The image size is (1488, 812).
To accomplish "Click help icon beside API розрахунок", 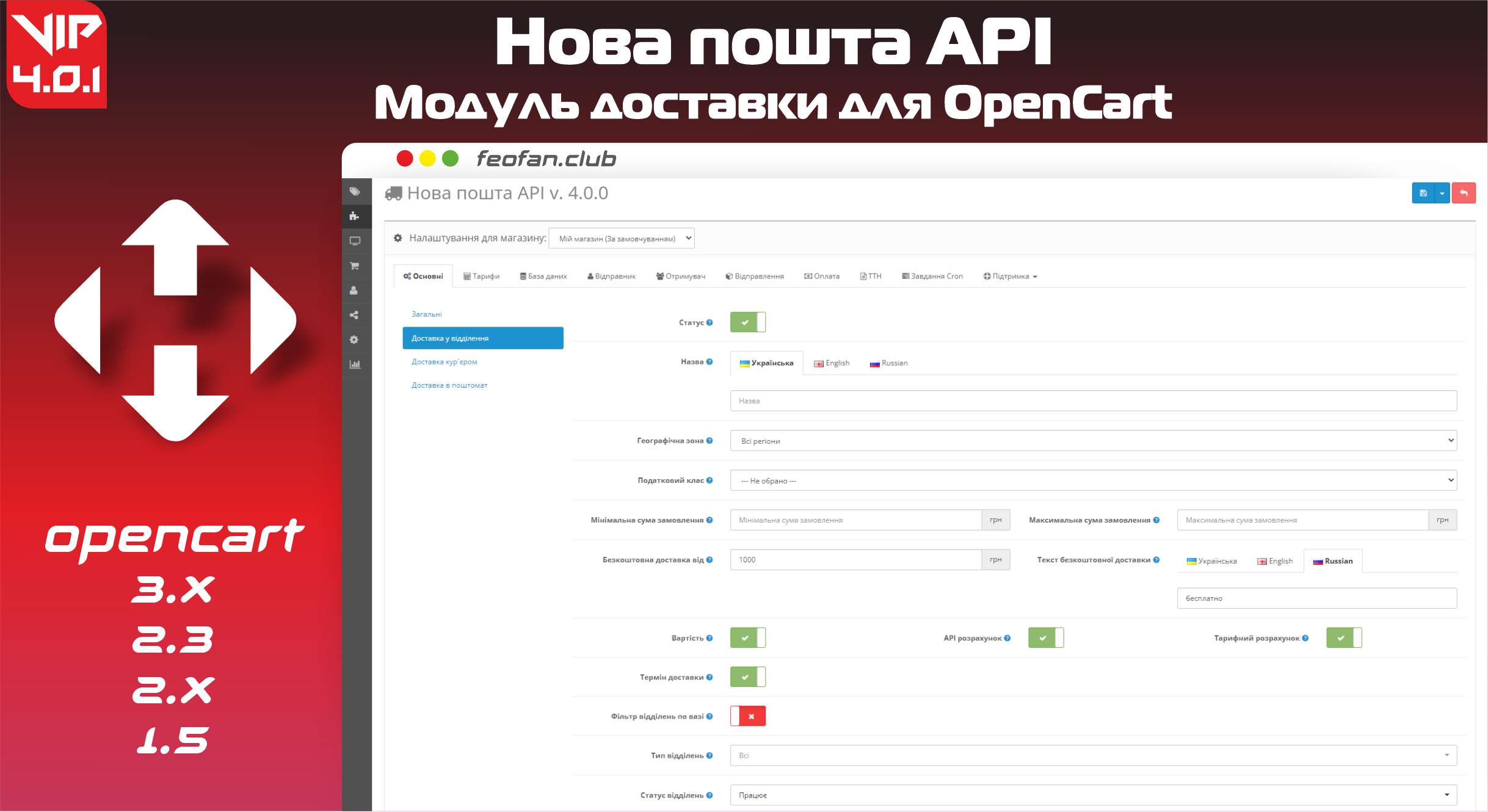I will tap(1007, 638).
